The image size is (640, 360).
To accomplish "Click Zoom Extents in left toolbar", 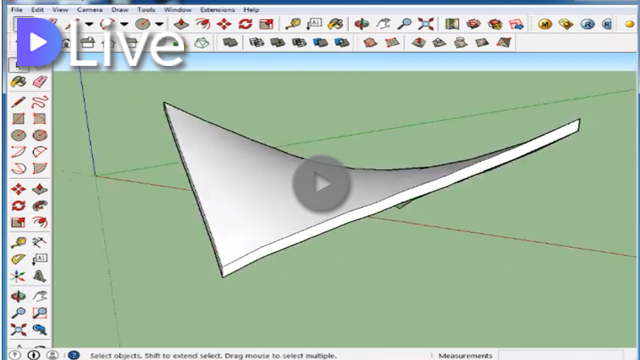I will click(x=18, y=330).
